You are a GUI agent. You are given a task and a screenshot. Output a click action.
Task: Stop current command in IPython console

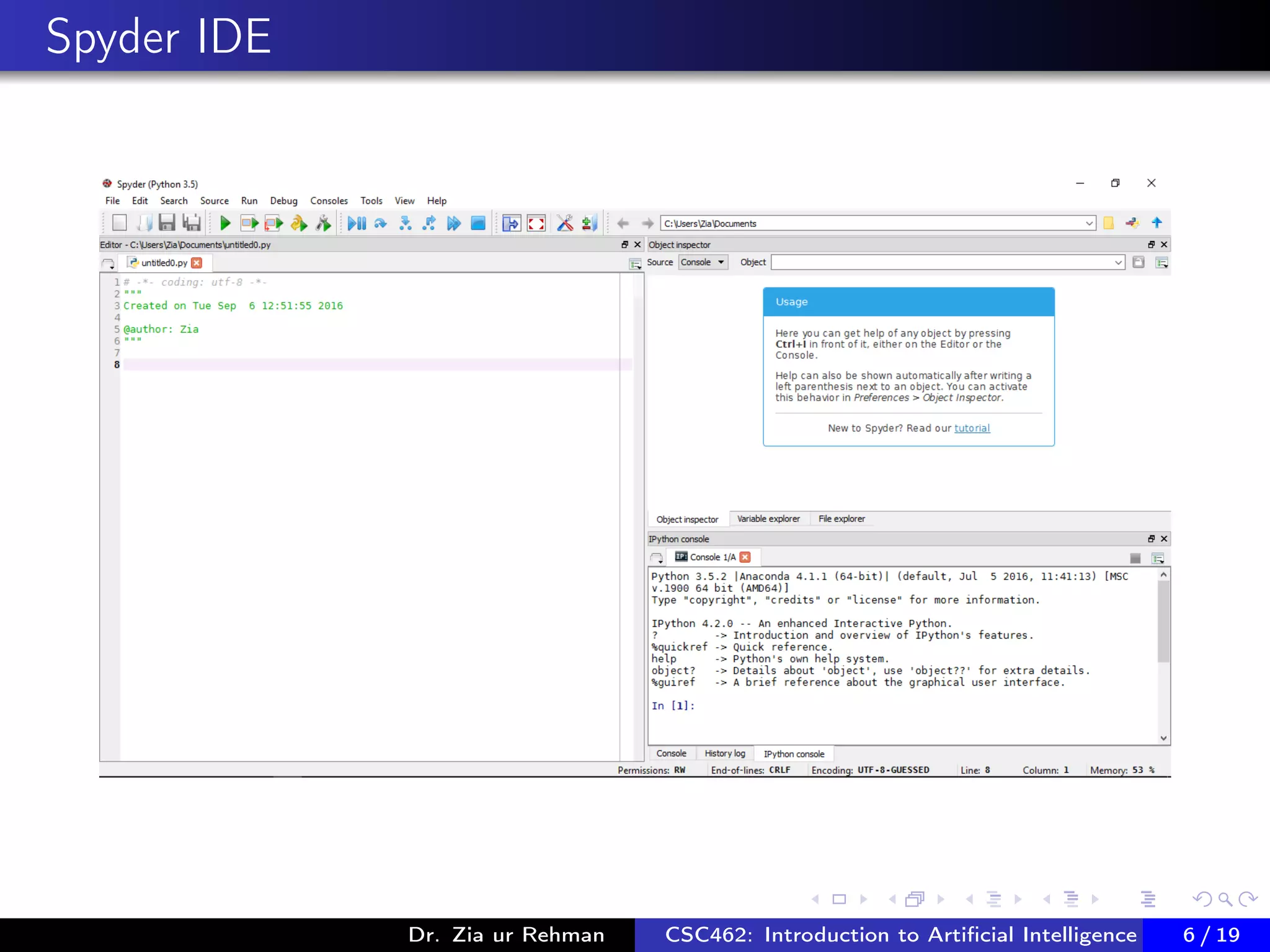click(1135, 558)
